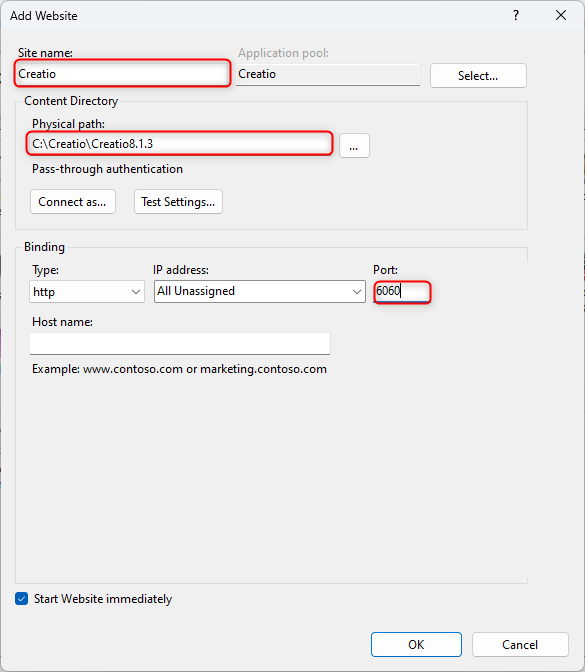Confirm with the OK button

click(x=416, y=645)
